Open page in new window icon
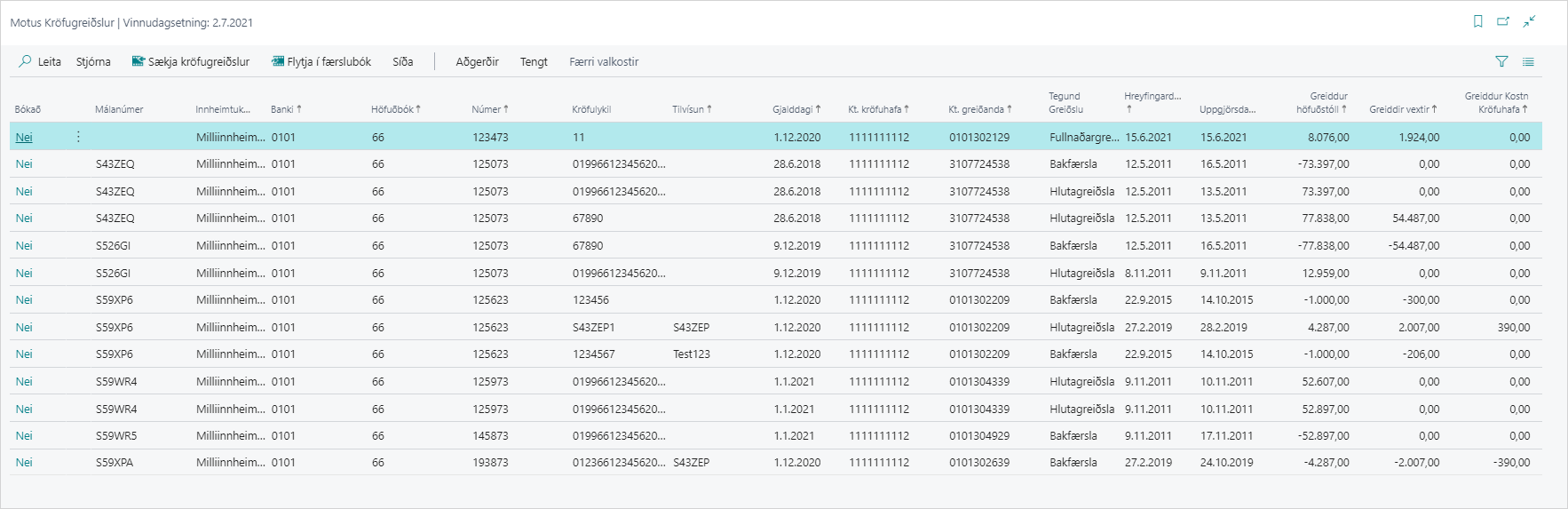Viewport: 1568px width, 509px height. click(x=1503, y=22)
